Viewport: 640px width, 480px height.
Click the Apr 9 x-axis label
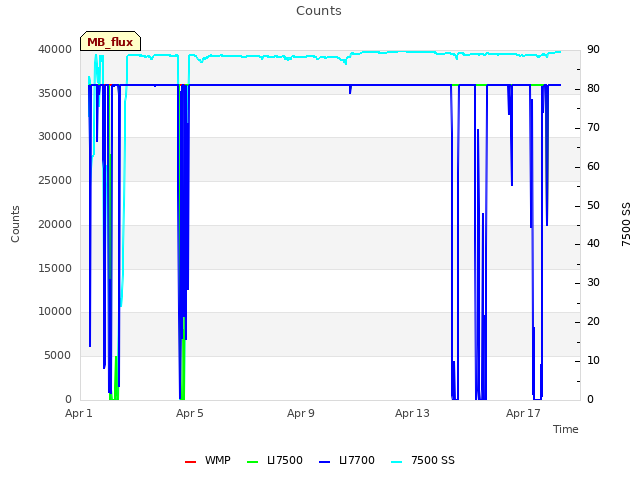pyautogui.click(x=301, y=413)
